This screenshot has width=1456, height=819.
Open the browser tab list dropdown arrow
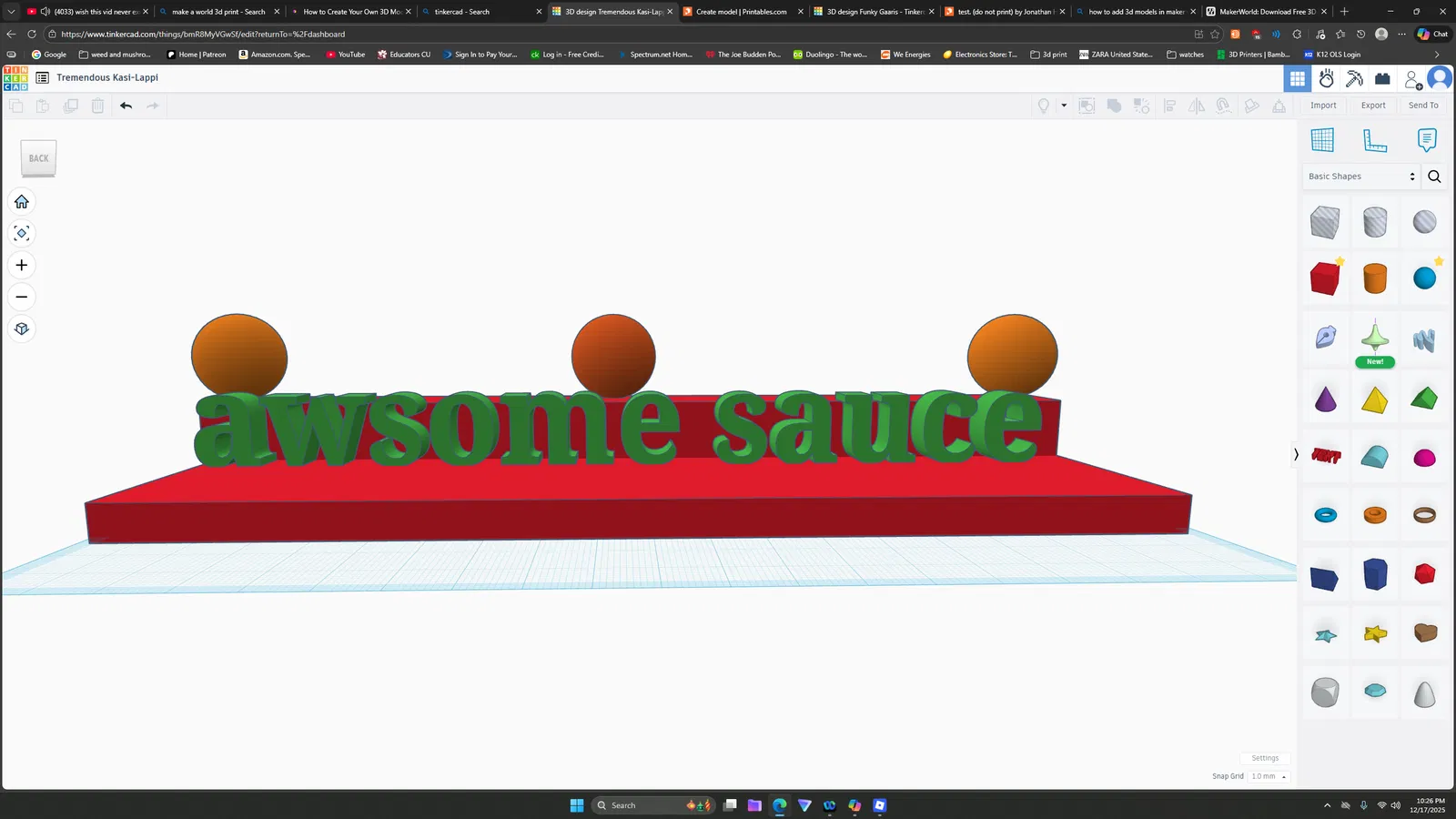tap(11, 12)
